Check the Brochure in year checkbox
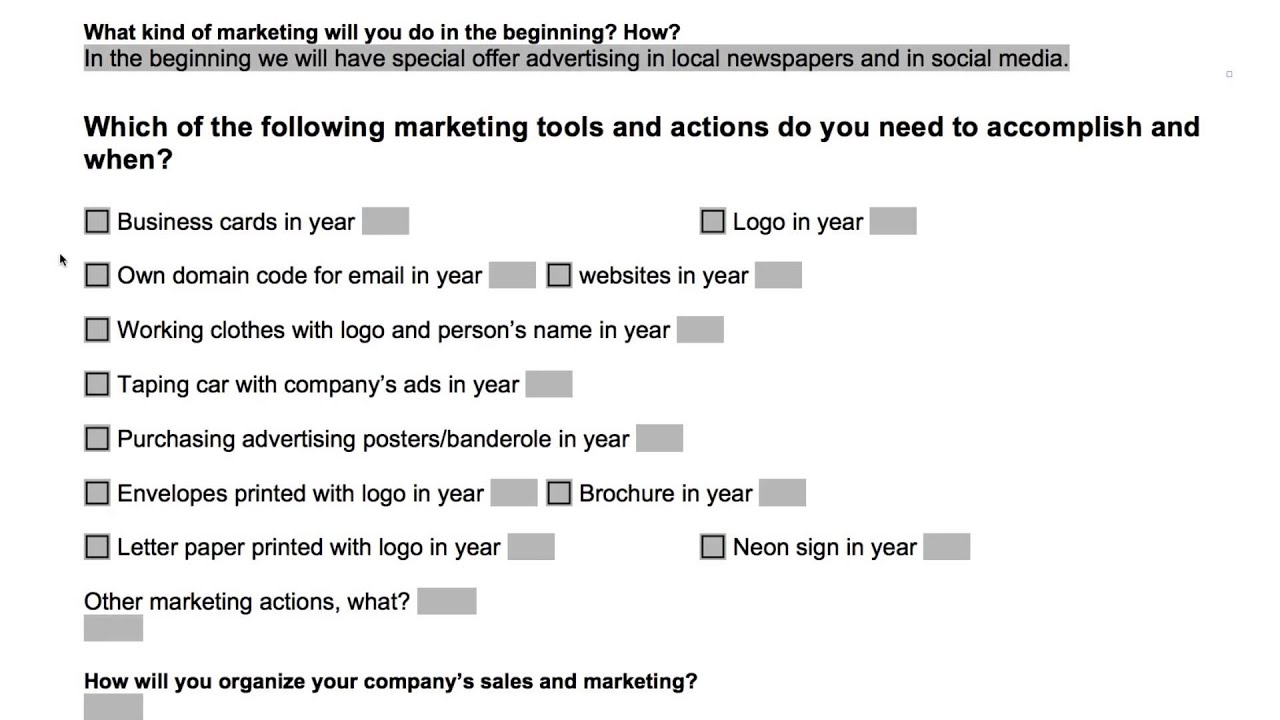 (x=559, y=493)
